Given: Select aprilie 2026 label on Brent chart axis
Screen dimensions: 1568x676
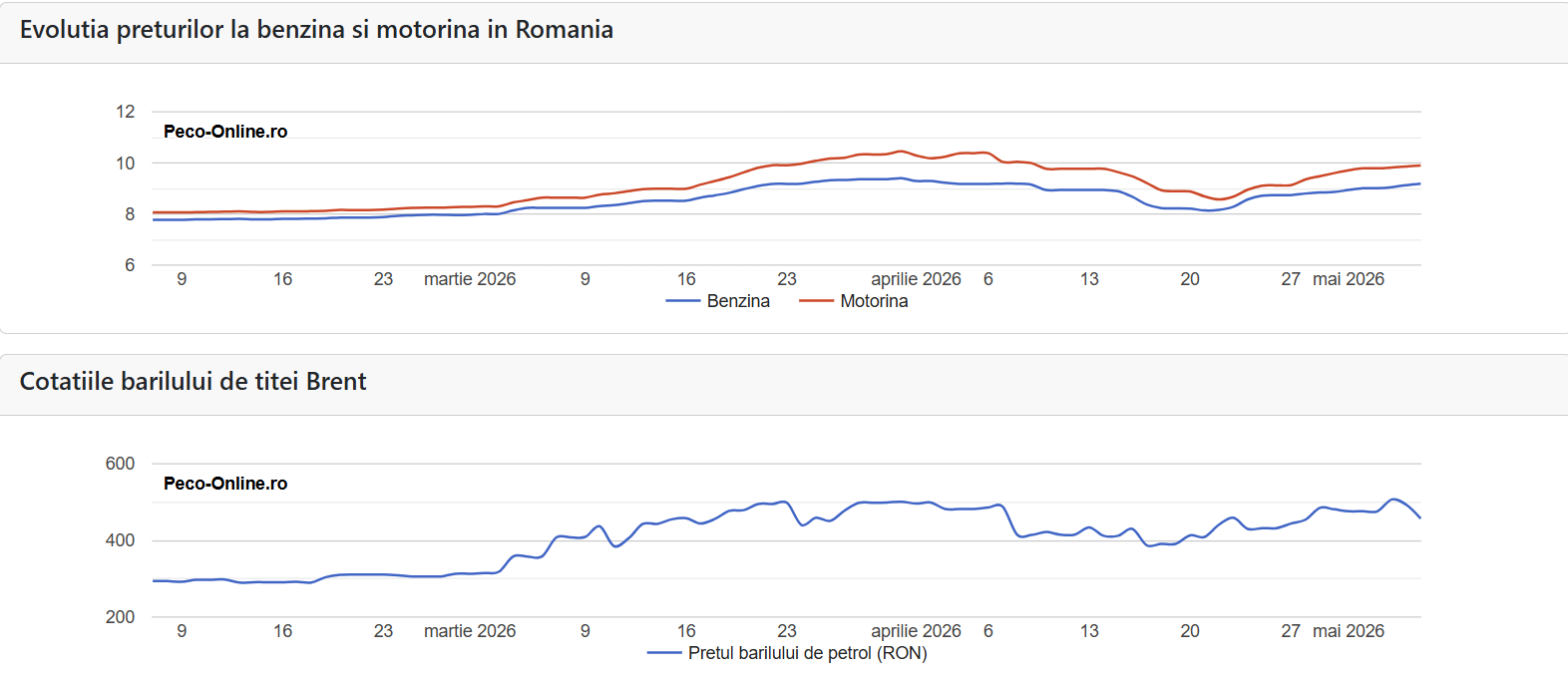Looking at the screenshot, I should click(x=916, y=631).
